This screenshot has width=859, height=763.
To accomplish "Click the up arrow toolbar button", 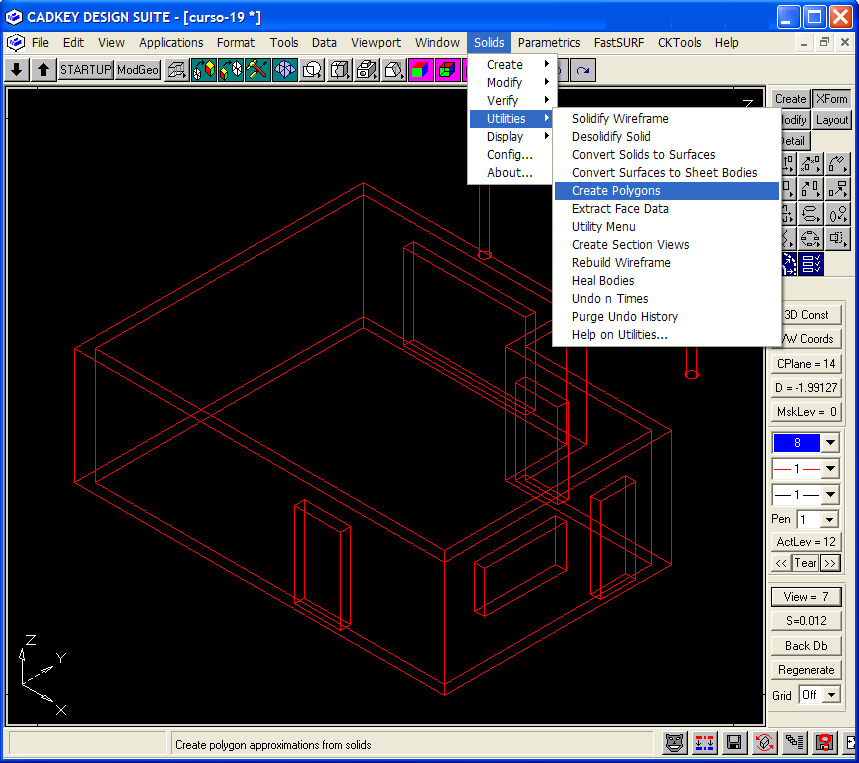I will click(44, 70).
